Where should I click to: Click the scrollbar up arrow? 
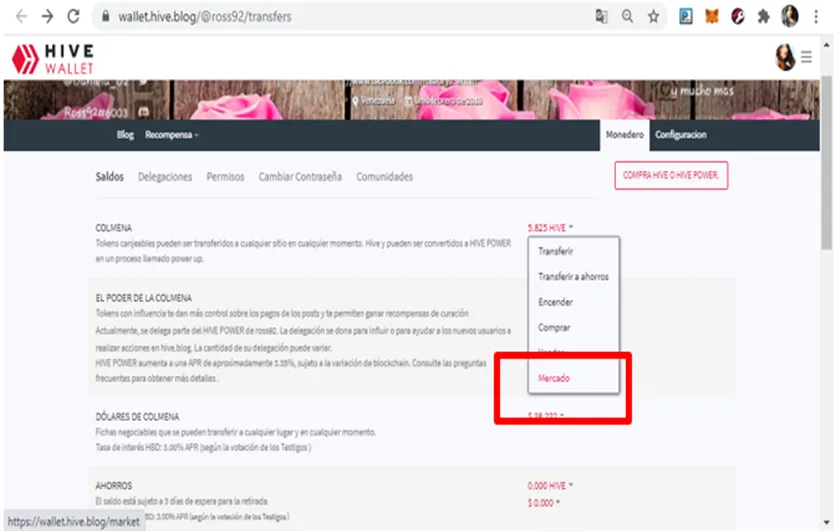[827, 43]
